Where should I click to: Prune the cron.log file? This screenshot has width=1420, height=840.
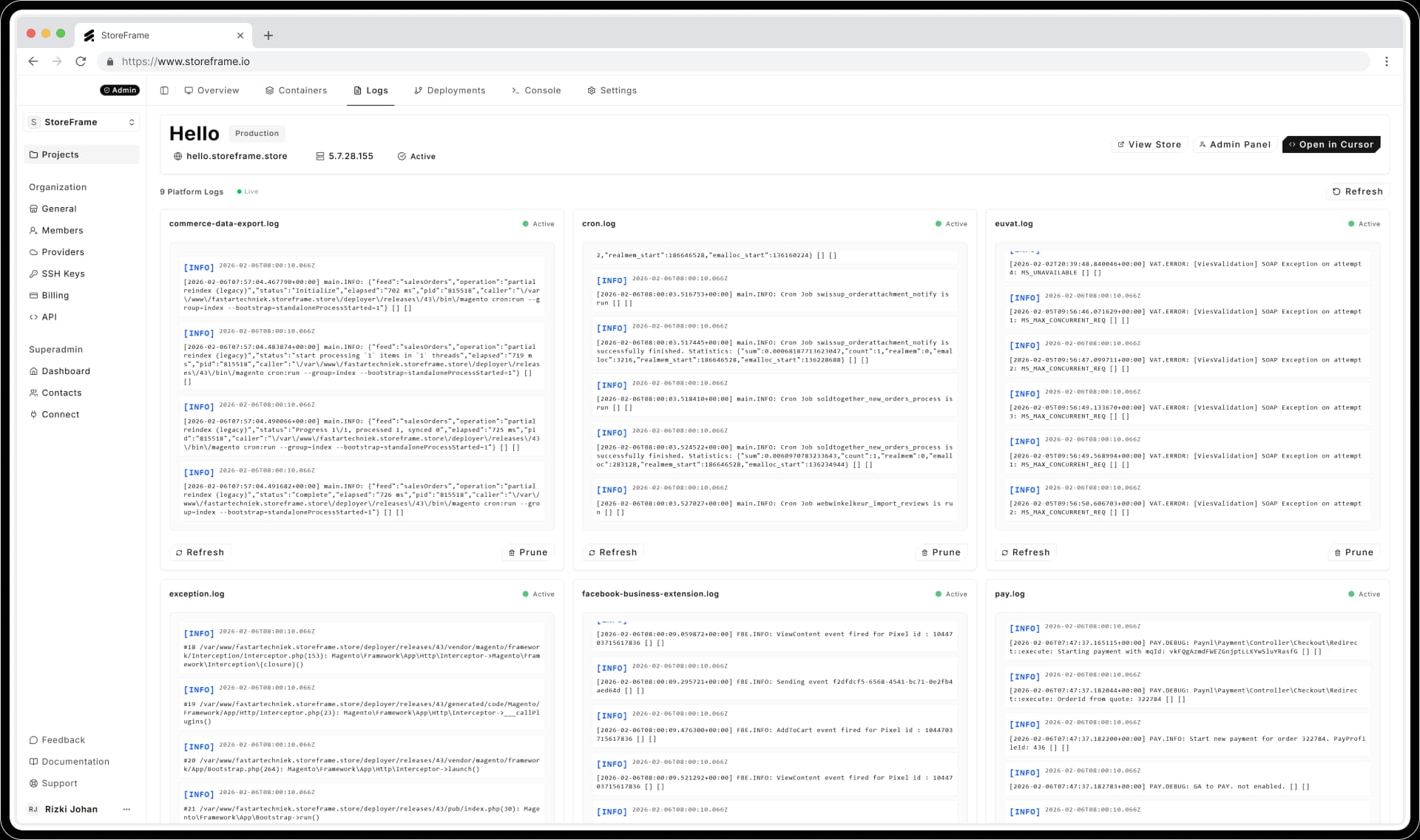click(x=940, y=552)
